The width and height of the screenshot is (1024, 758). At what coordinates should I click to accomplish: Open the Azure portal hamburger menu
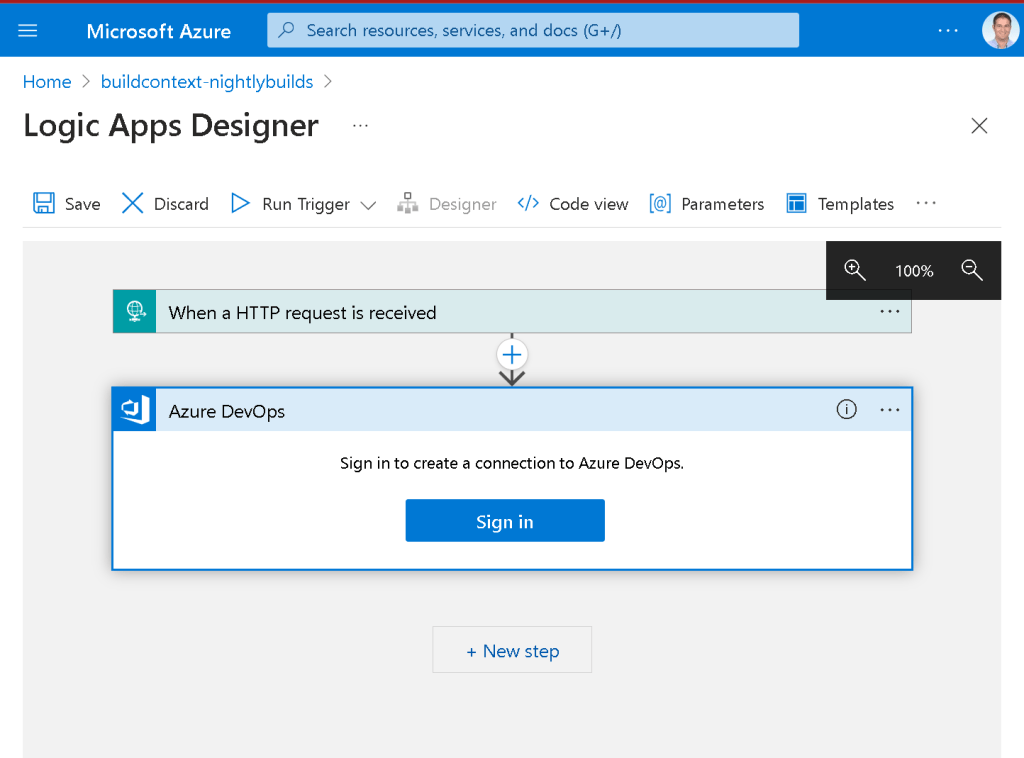27,31
